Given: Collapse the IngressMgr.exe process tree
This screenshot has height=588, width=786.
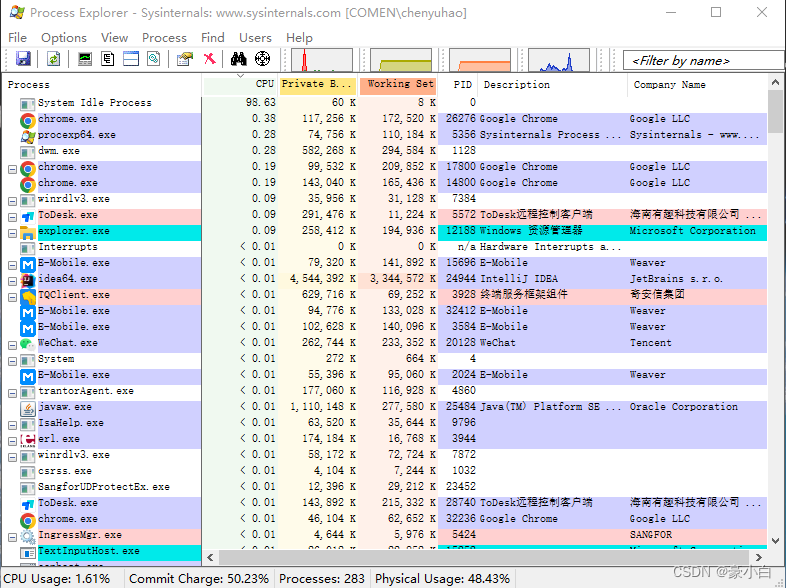Looking at the screenshot, I should (x=13, y=537).
